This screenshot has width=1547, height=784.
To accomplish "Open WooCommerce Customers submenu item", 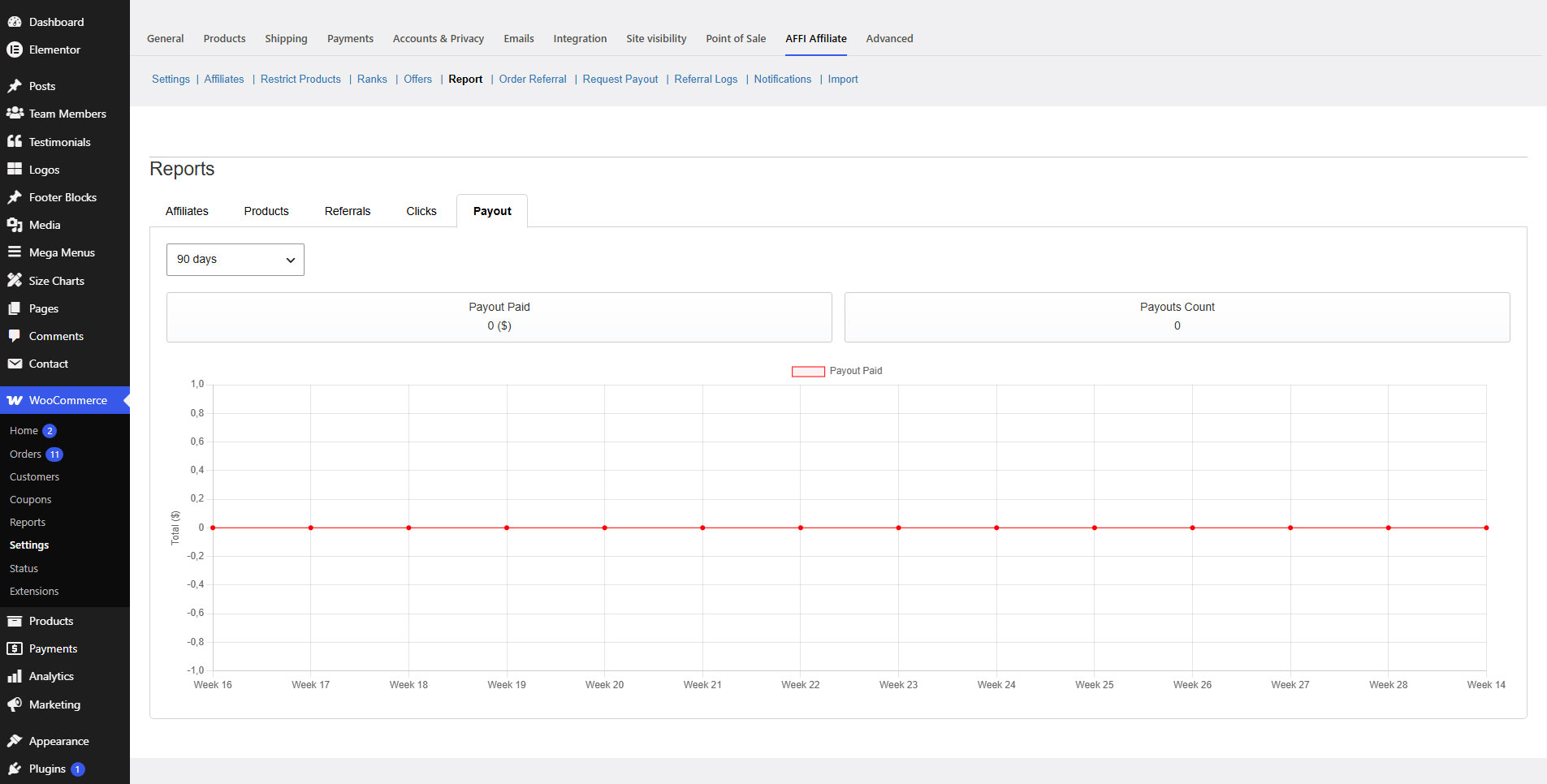I will click(34, 476).
